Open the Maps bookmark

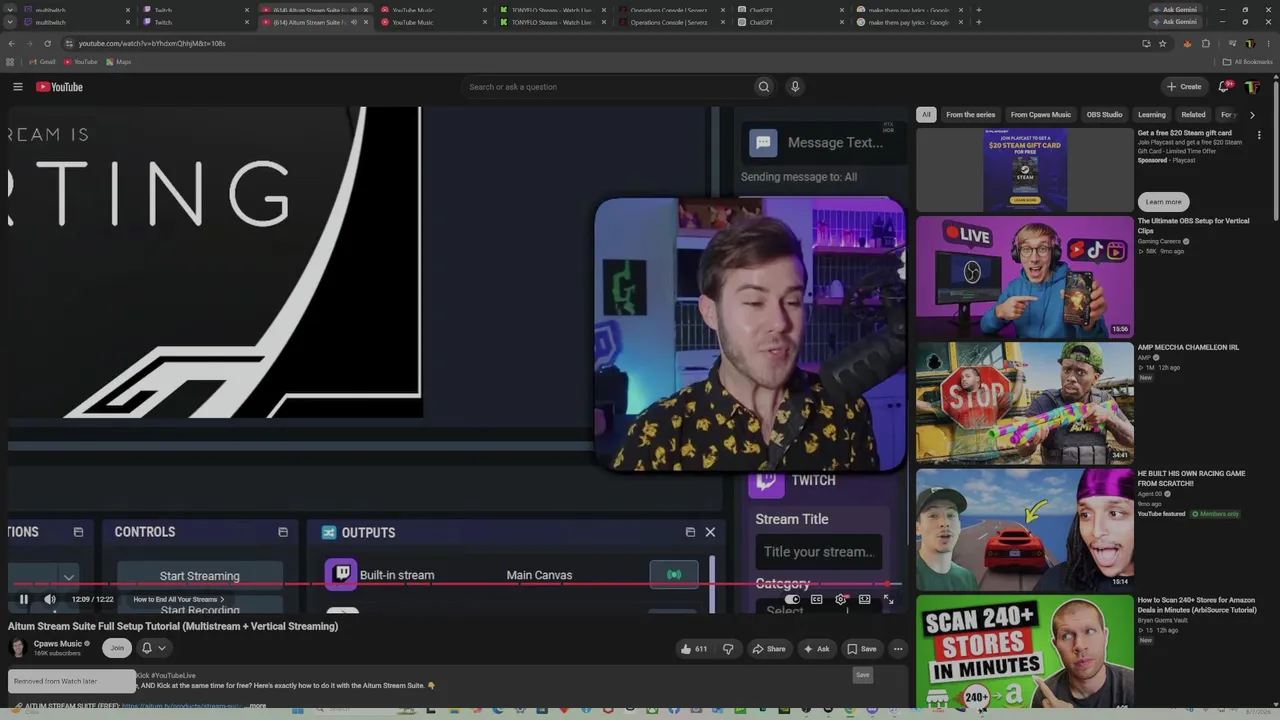coord(119,62)
